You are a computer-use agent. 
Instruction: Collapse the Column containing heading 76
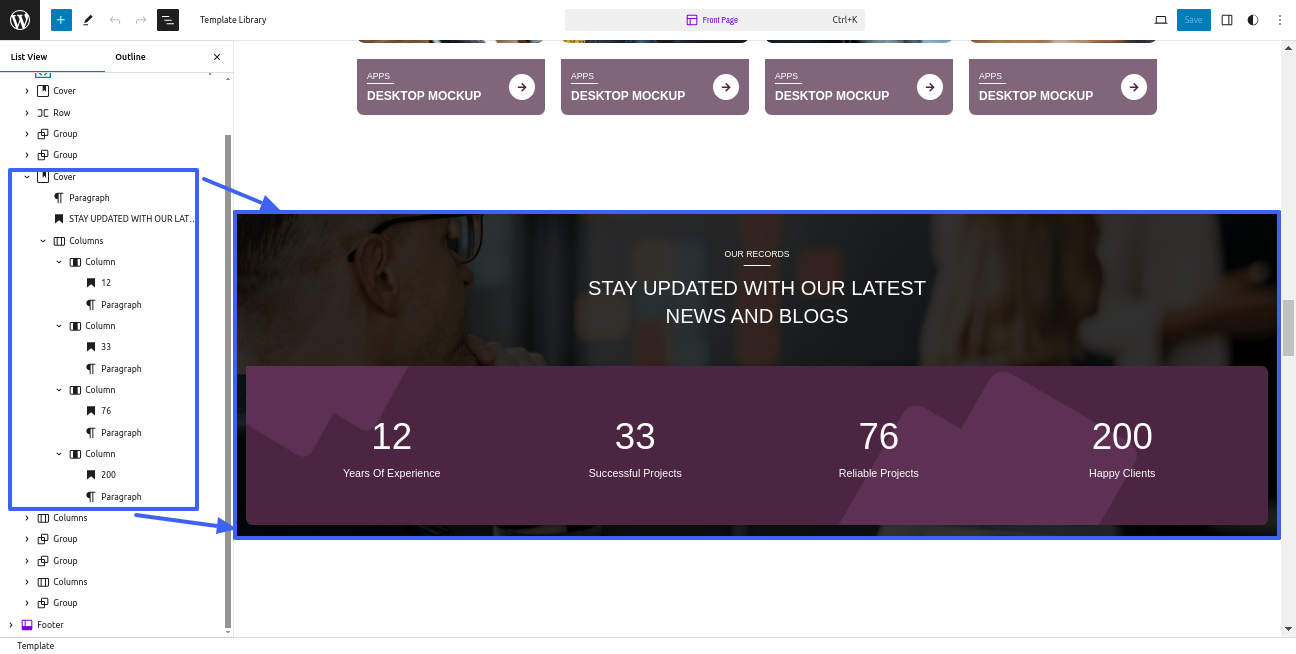tap(59, 390)
